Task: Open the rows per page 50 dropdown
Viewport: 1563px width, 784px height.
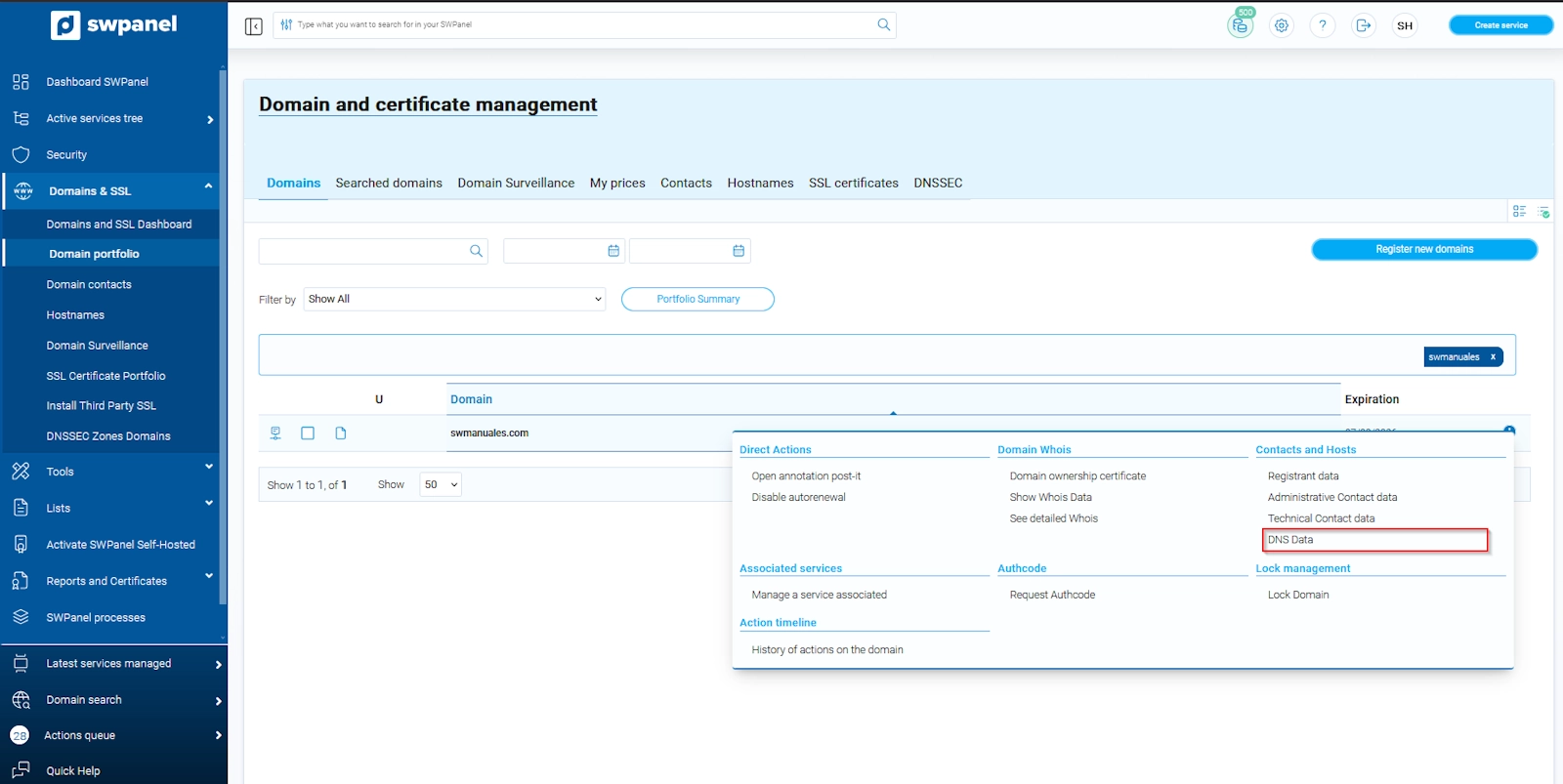Action: click(x=441, y=485)
